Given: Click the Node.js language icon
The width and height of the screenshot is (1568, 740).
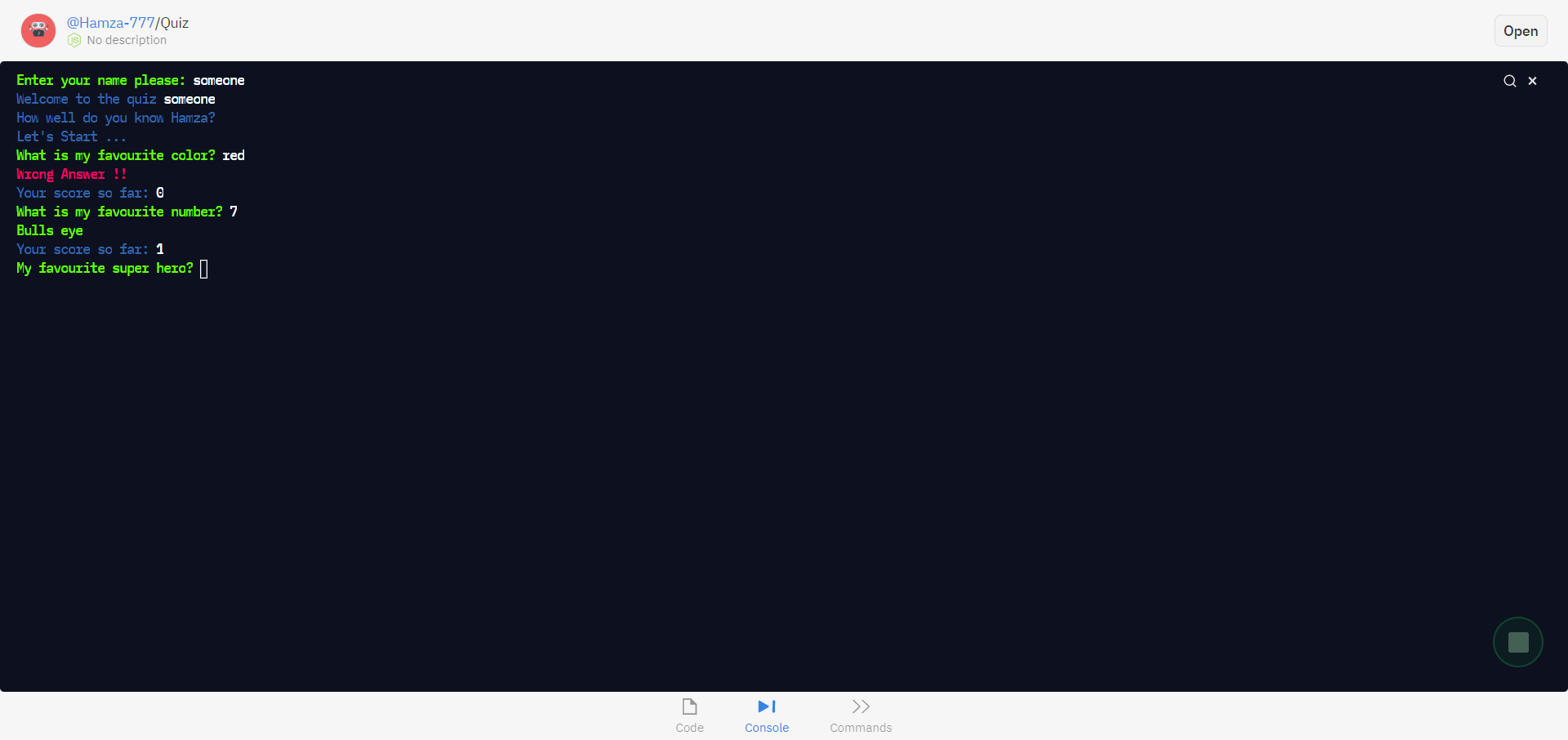Looking at the screenshot, I should pos(74,40).
